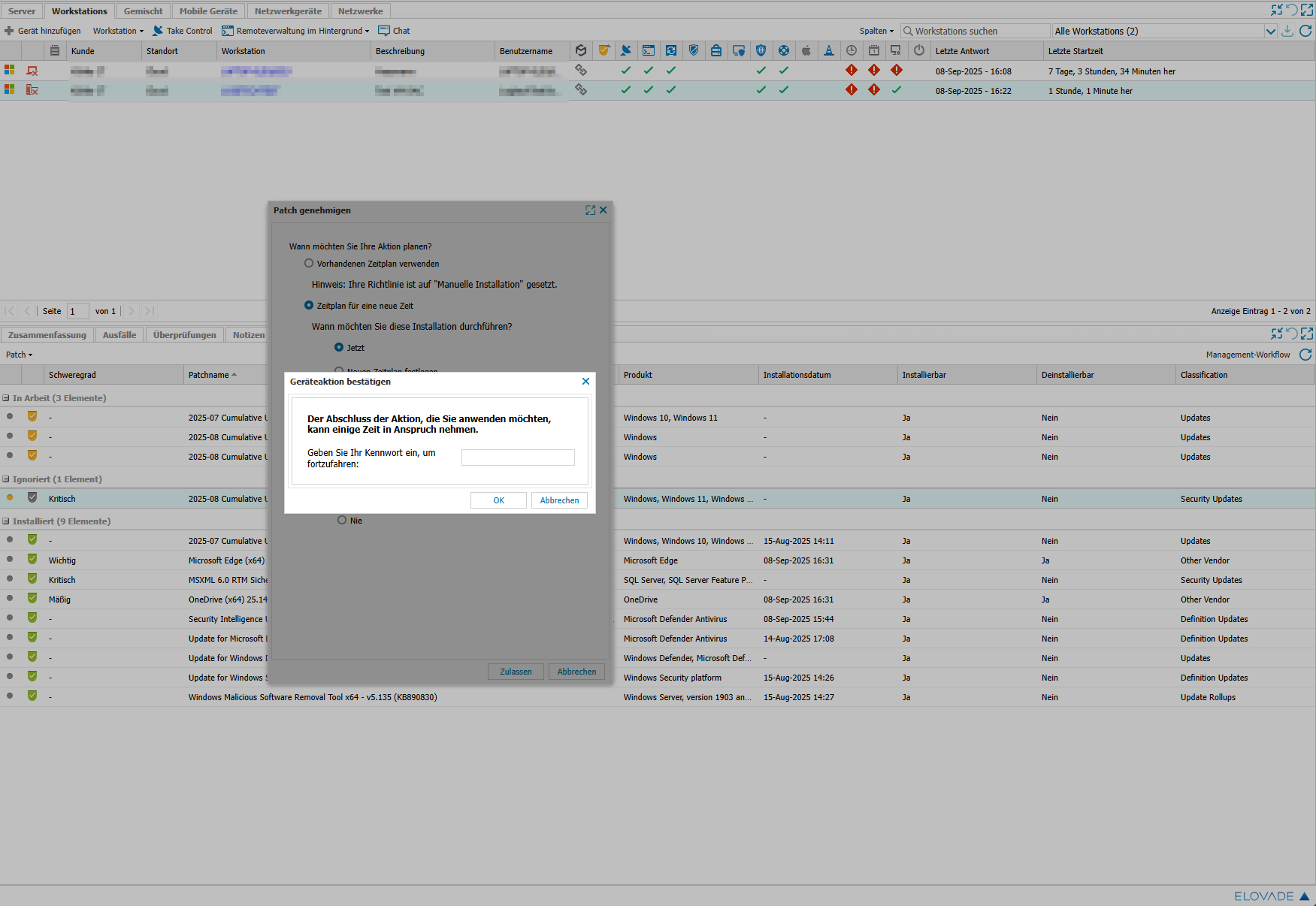
Task: Confirm the device action with OK
Action: tap(498, 500)
